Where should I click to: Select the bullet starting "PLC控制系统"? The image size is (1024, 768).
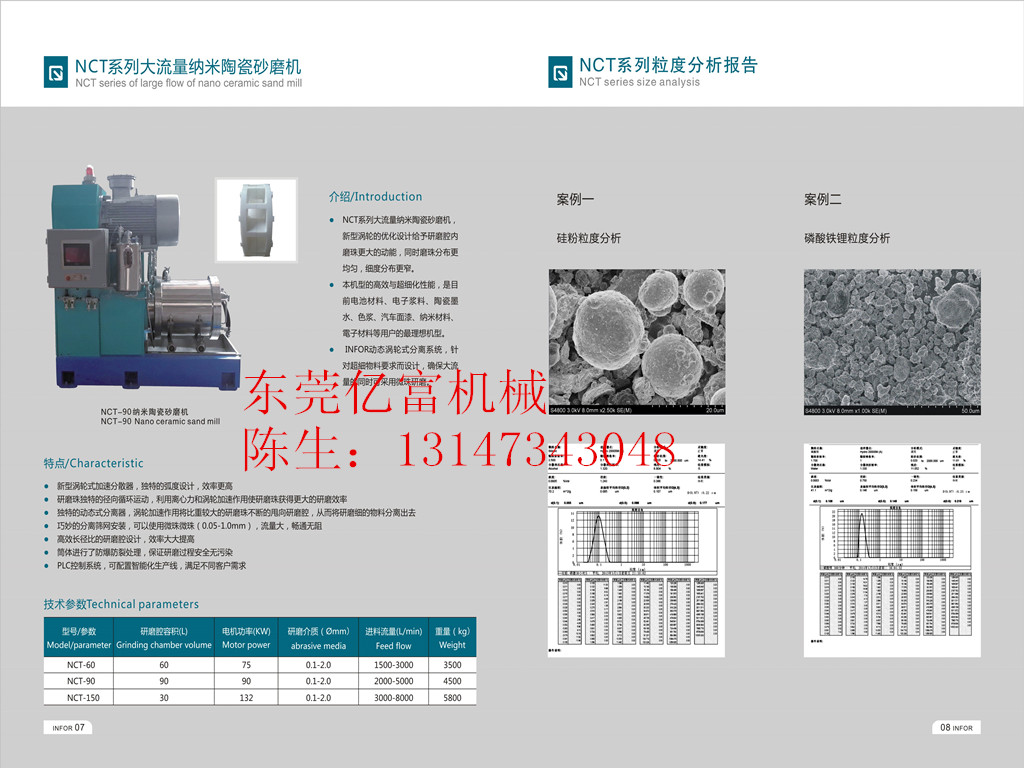pos(152,566)
